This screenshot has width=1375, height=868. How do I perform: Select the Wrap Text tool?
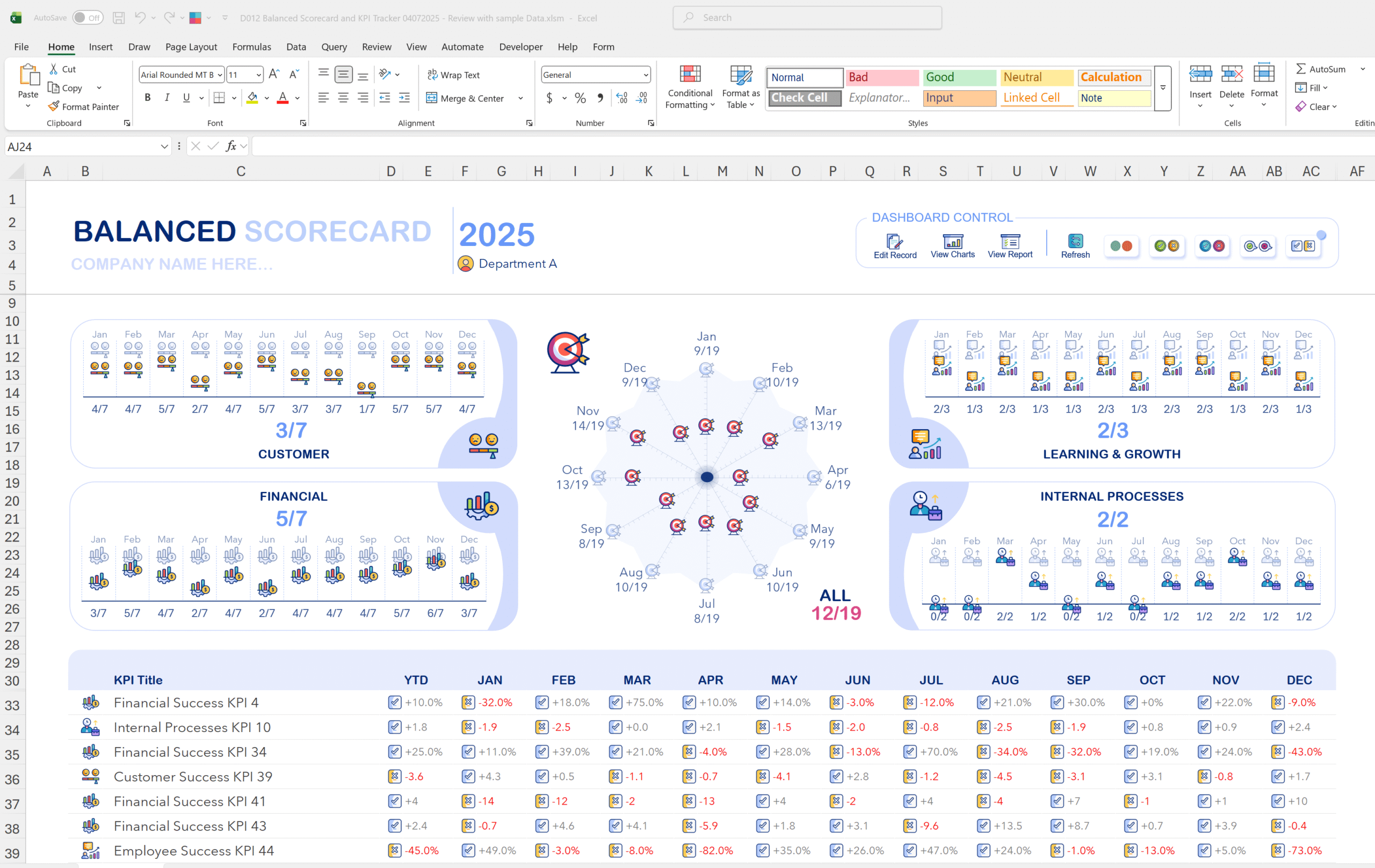coord(453,75)
